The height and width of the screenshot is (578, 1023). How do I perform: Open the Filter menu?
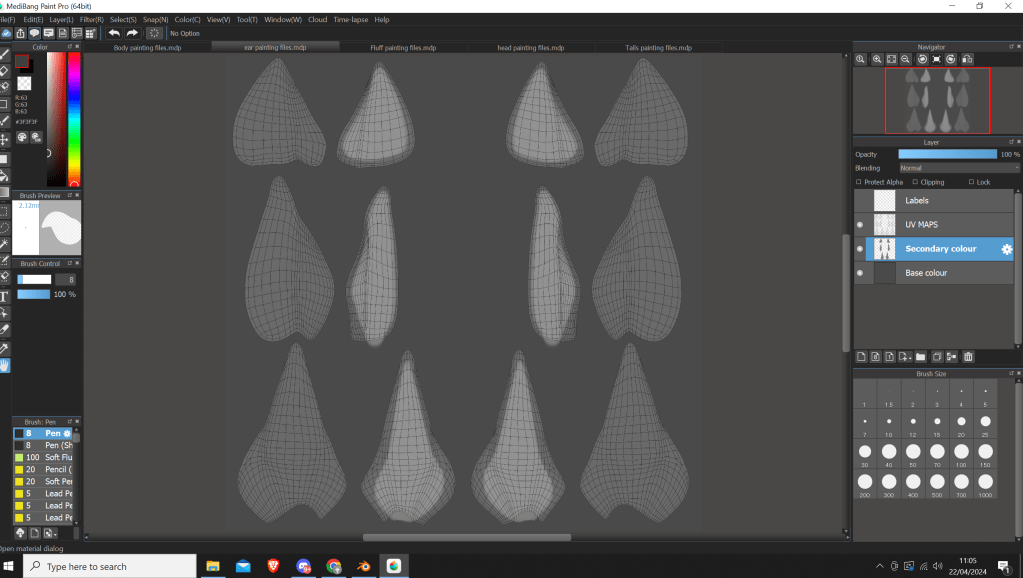point(92,19)
